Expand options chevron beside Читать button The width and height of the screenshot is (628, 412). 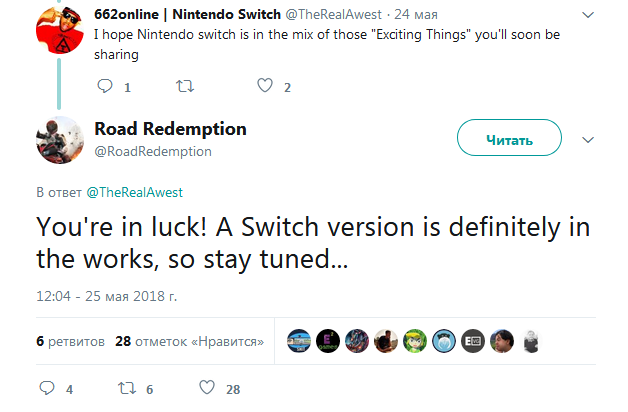click(588, 140)
